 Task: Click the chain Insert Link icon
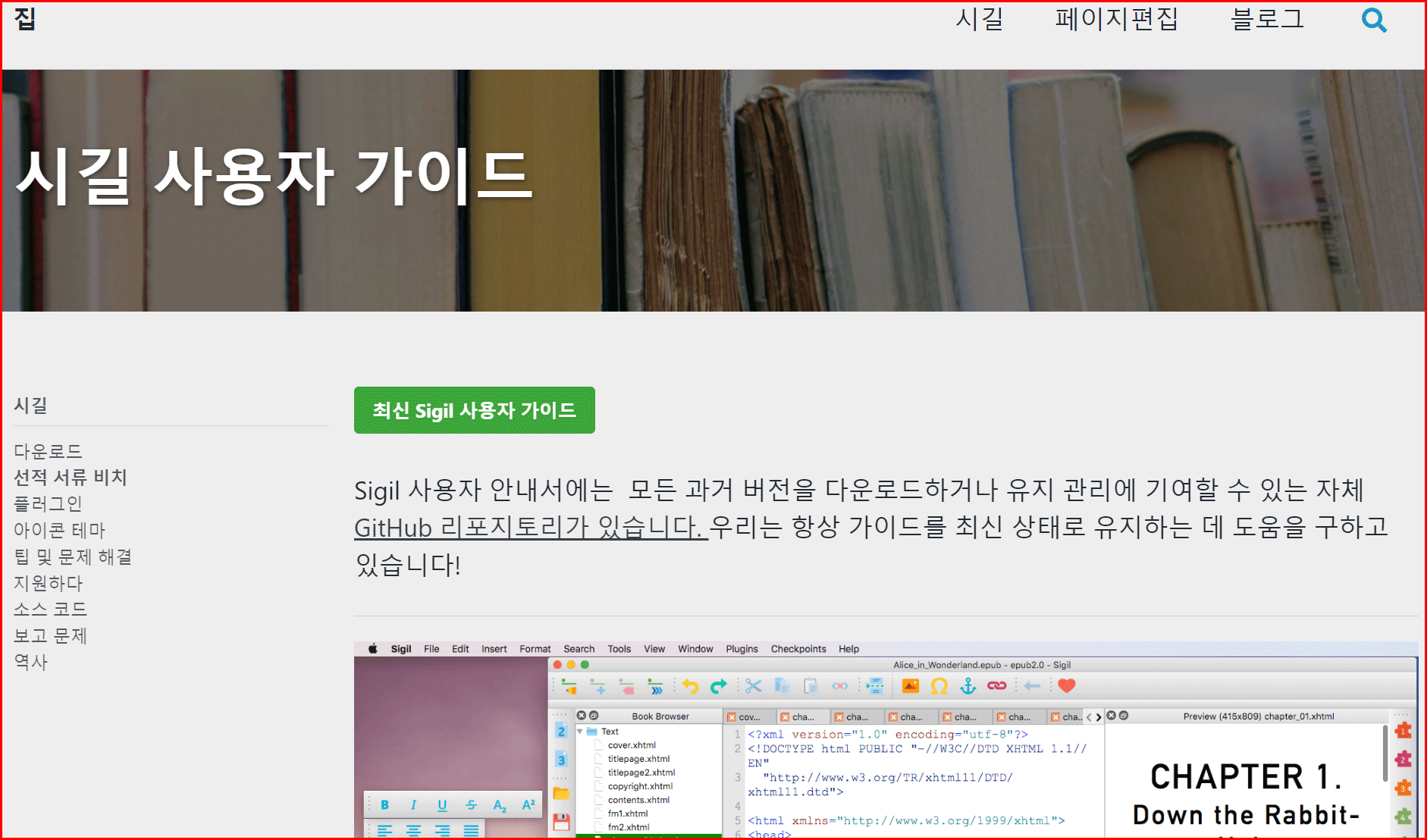point(997,686)
